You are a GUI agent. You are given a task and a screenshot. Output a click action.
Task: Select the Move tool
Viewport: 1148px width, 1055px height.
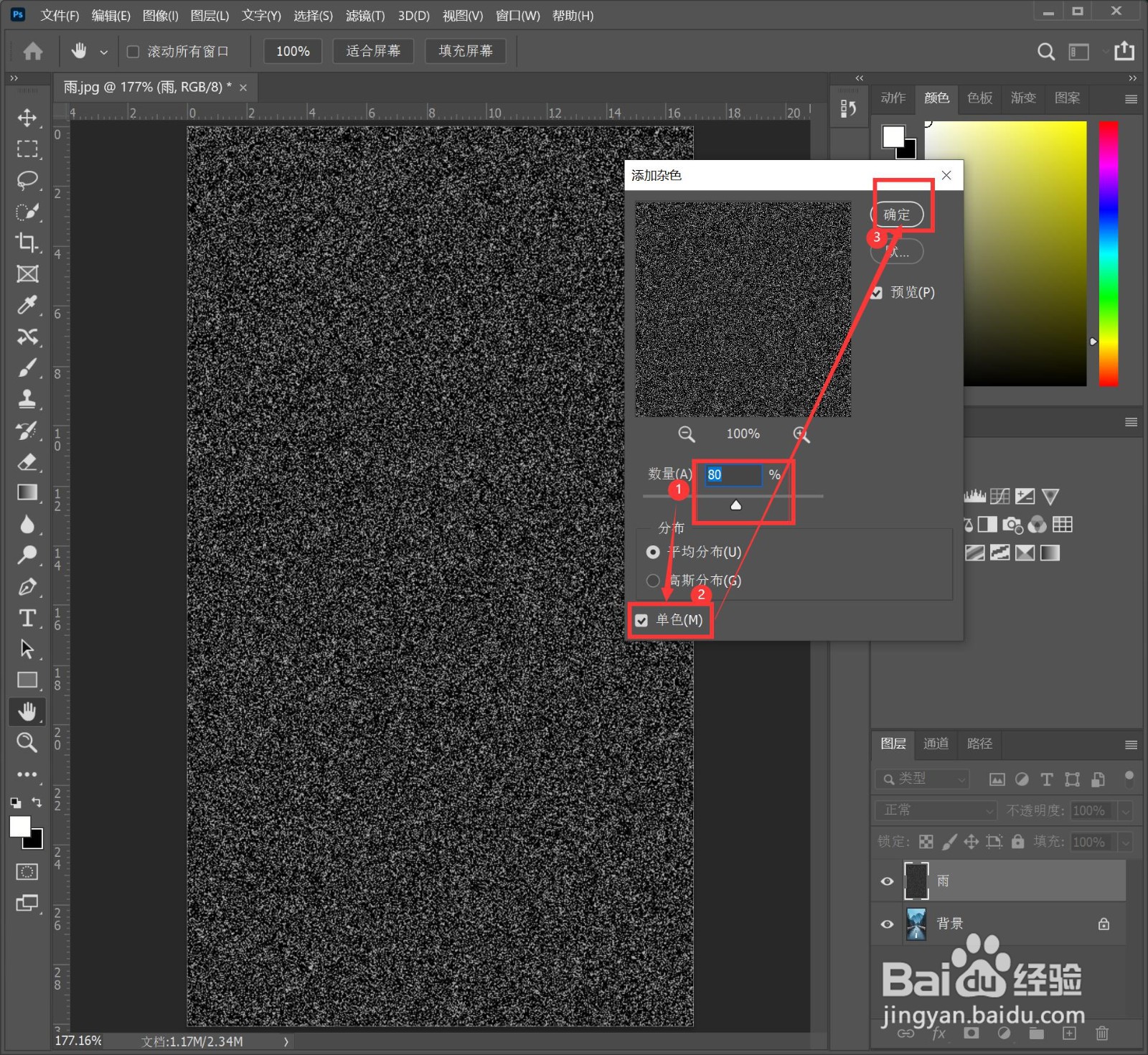(27, 118)
